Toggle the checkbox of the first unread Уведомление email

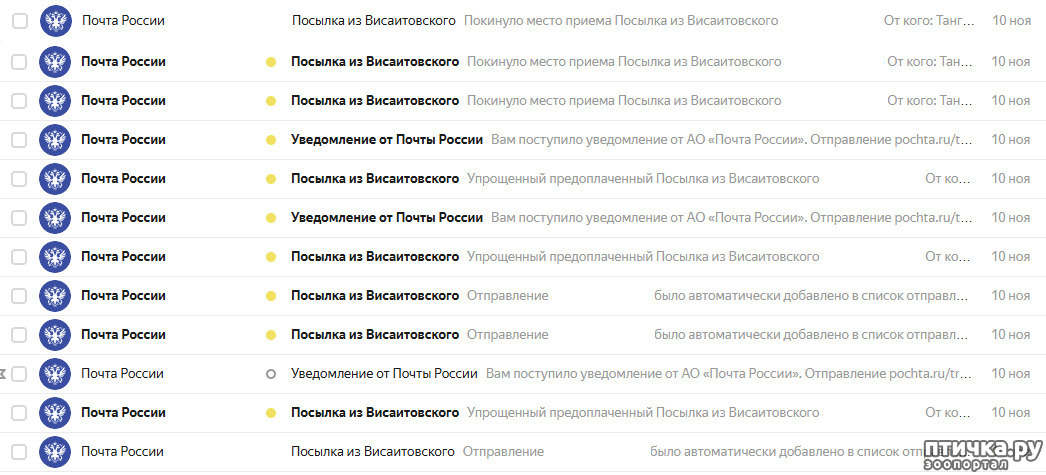[x=19, y=140]
